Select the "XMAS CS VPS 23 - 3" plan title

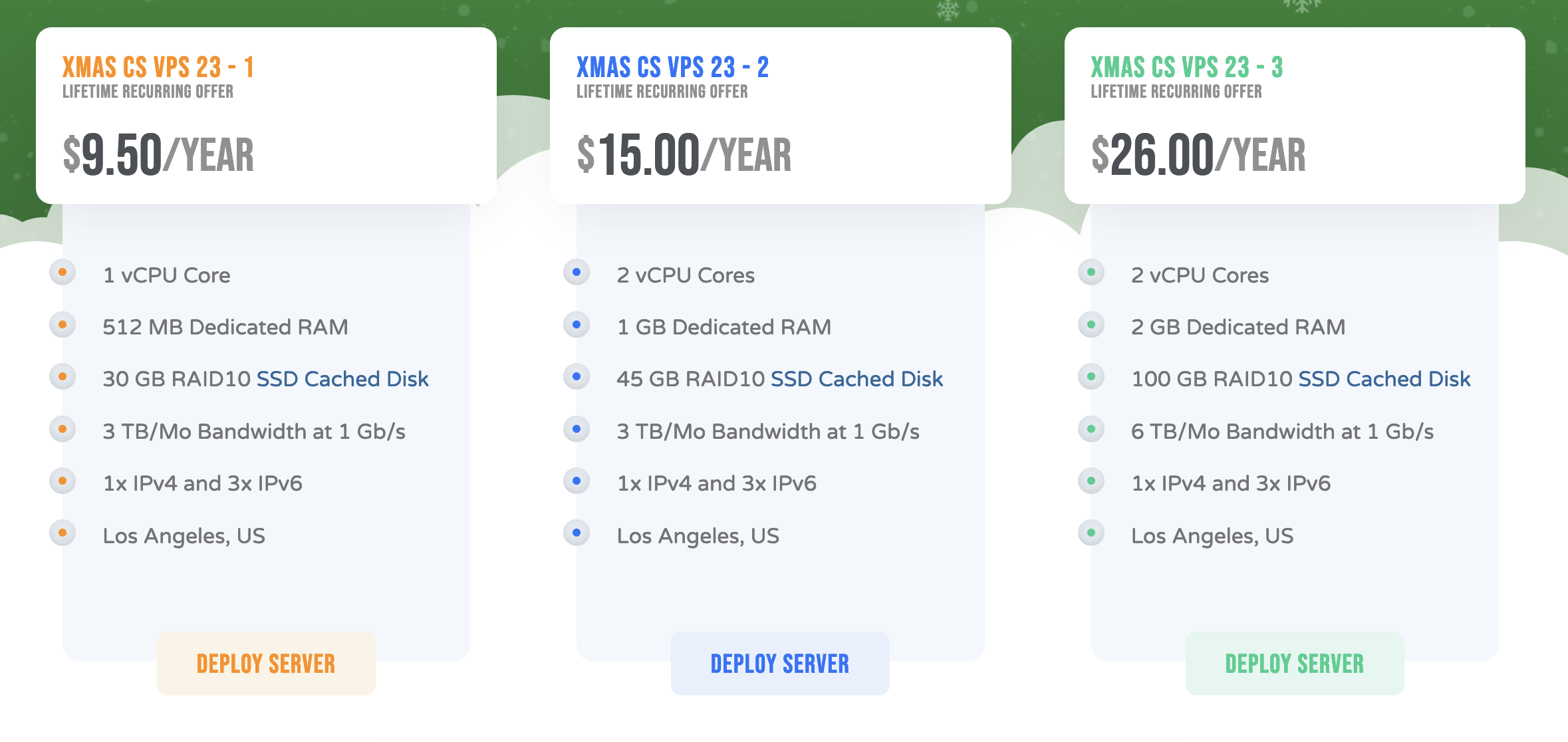1186,67
